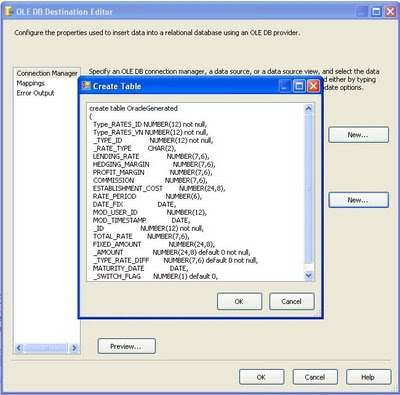Click OK in OLE DB Destination Editor
This screenshot has height=395, width=400.
point(261,377)
